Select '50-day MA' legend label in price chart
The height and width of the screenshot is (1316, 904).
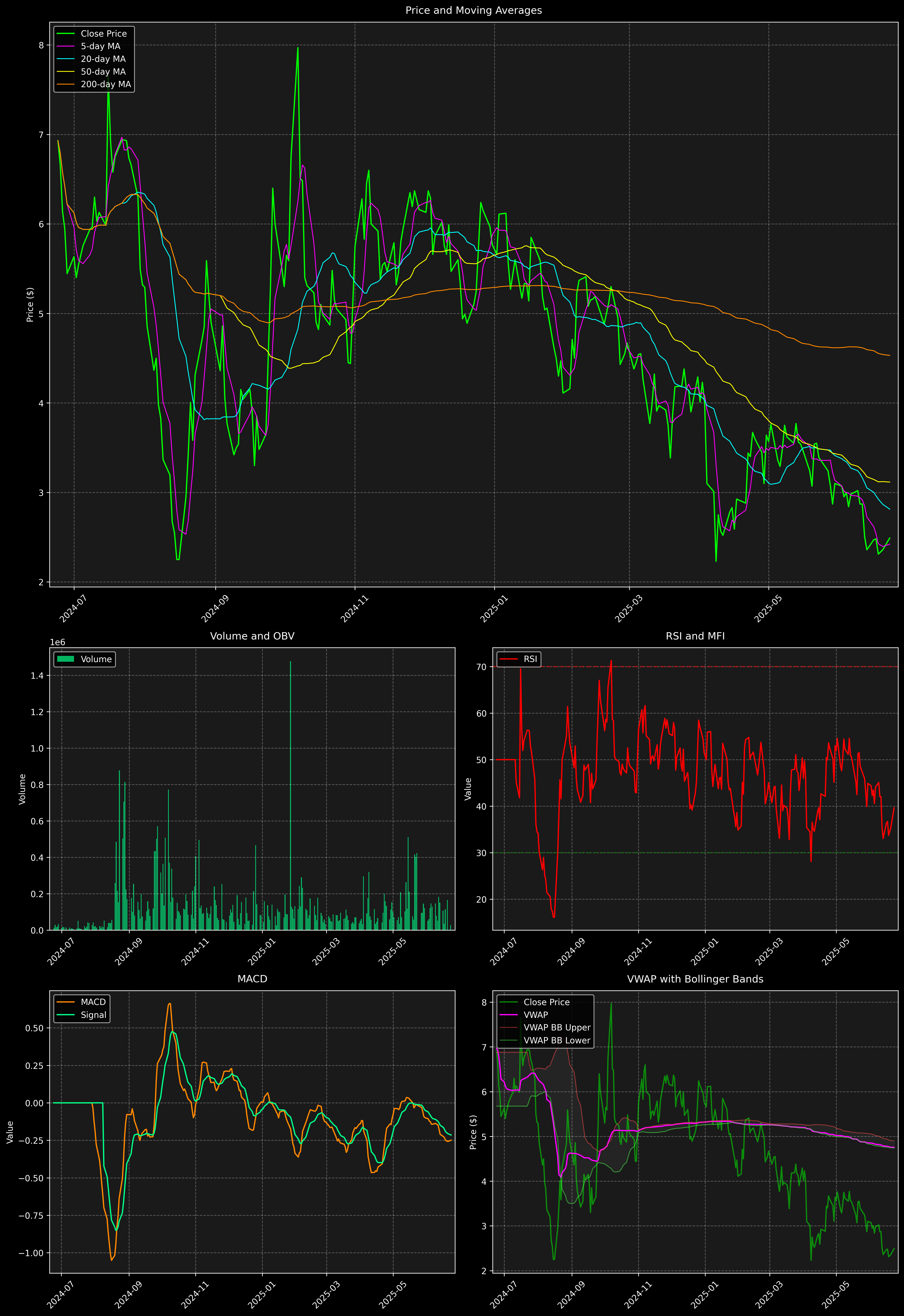[103, 72]
